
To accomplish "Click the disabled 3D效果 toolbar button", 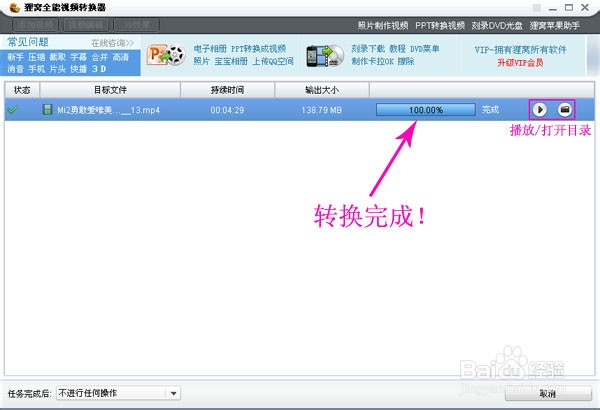I will (137, 25).
